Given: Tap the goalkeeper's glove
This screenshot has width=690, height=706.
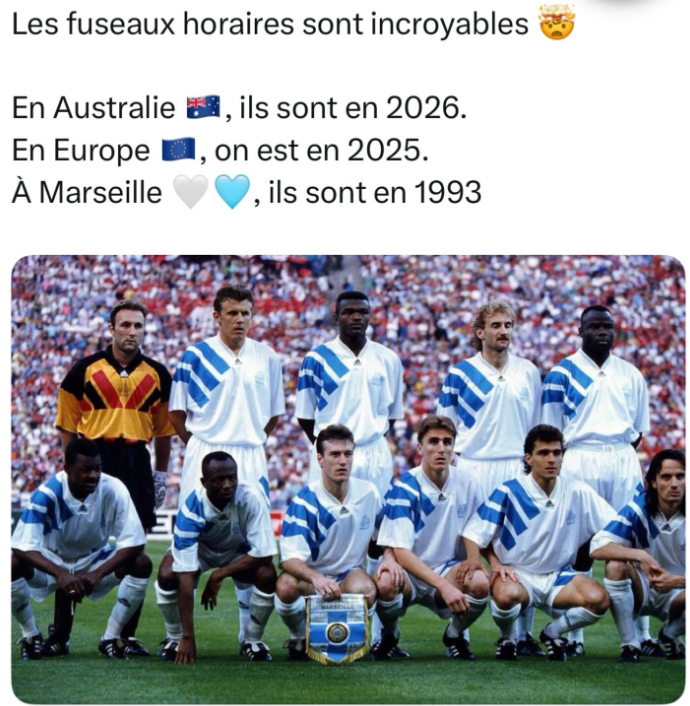Looking at the screenshot, I should click(159, 488).
